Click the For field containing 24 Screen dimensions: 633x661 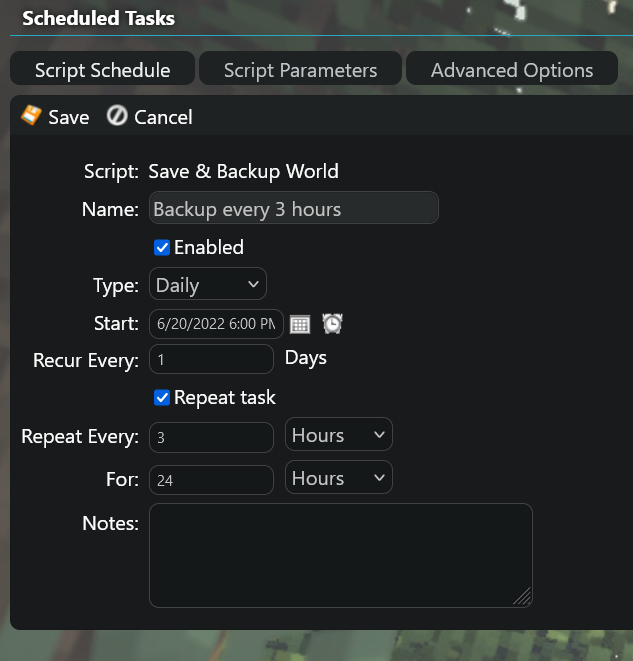coord(211,480)
